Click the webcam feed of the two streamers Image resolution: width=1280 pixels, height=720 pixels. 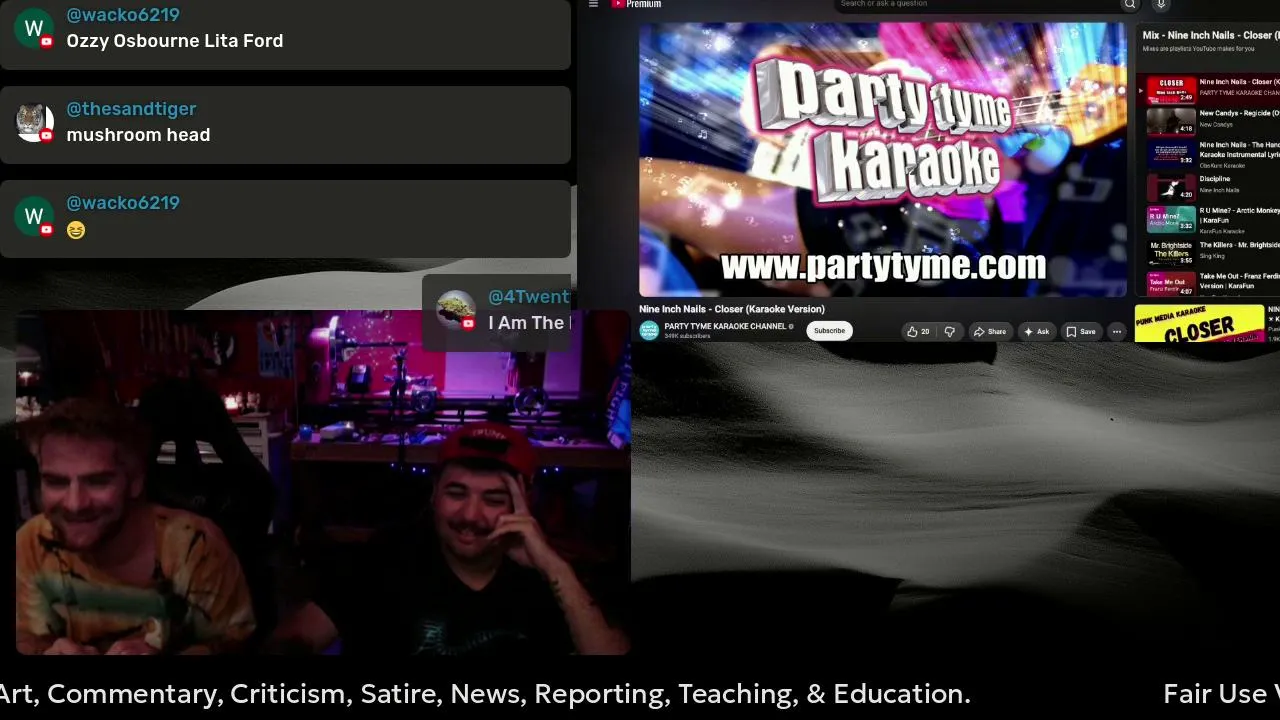tap(323, 482)
